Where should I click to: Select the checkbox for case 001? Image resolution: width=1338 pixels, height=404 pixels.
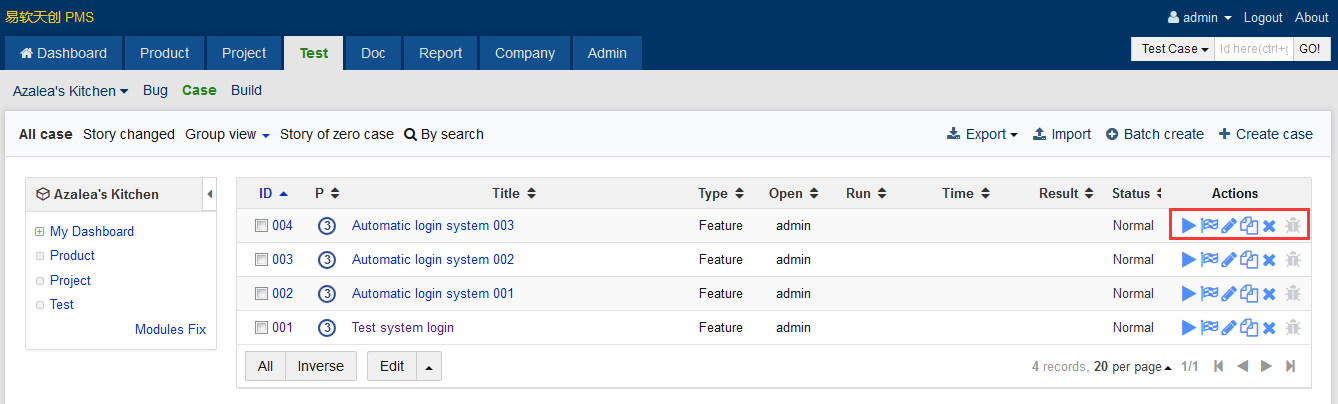[x=261, y=328]
